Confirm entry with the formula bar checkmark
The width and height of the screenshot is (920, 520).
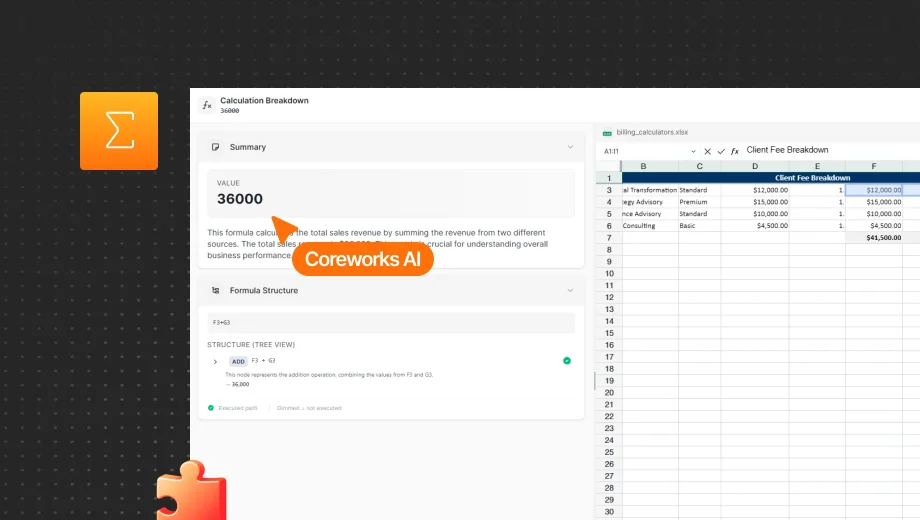click(x=721, y=151)
